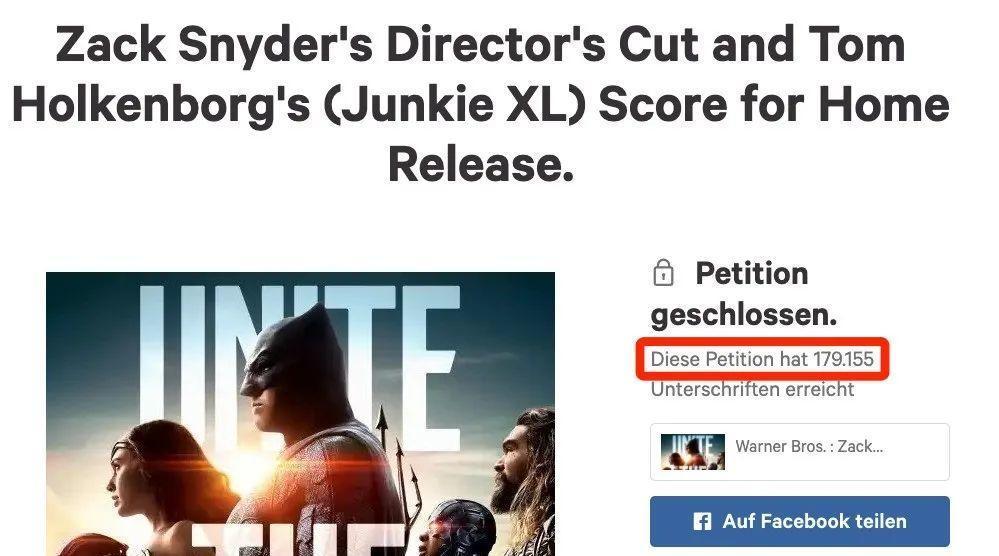Click the Justice League poster image
Viewport: 999px width, 556px height.
(x=300, y=414)
